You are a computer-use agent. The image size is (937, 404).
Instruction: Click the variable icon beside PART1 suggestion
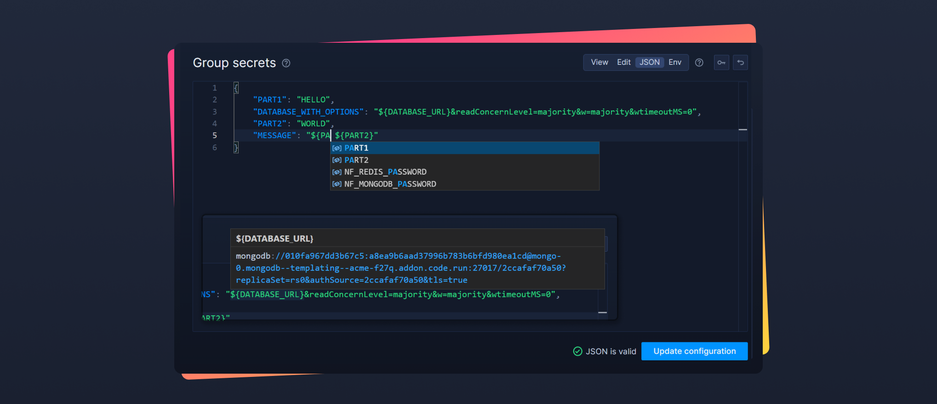click(337, 148)
